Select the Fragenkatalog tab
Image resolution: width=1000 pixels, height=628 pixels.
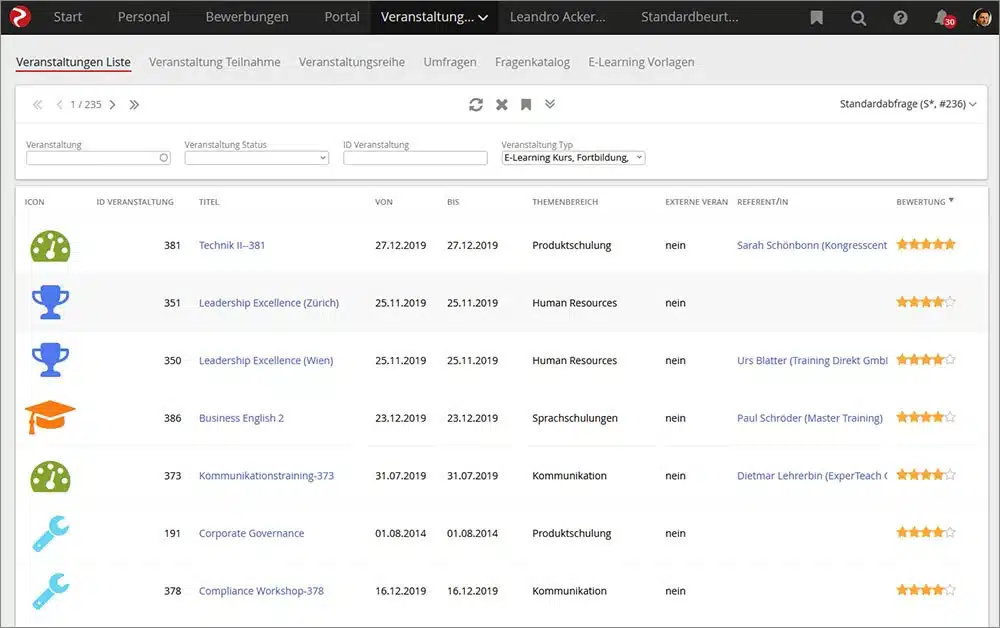532,62
